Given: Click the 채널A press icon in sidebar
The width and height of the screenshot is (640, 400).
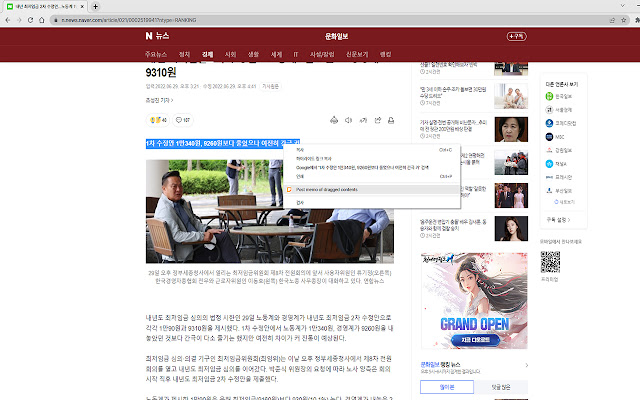Looking at the screenshot, I should [549, 164].
